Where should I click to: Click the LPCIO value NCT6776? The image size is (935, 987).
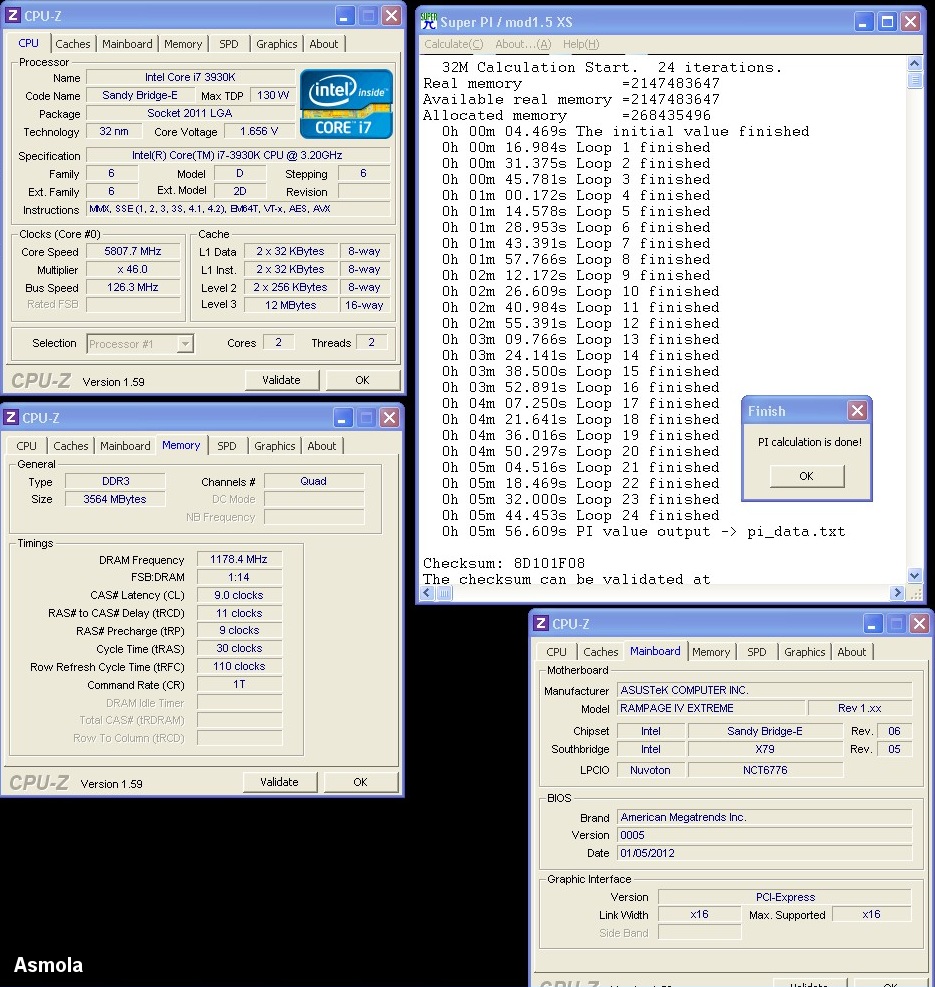pos(765,770)
